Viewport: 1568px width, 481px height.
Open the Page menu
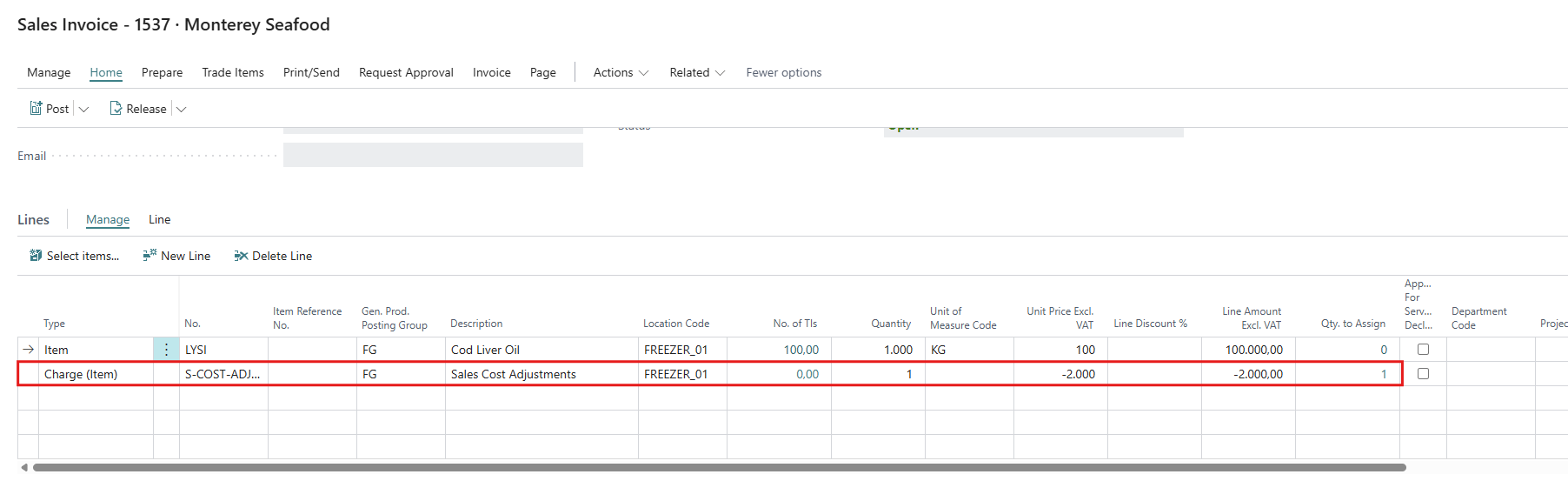point(543,72)
